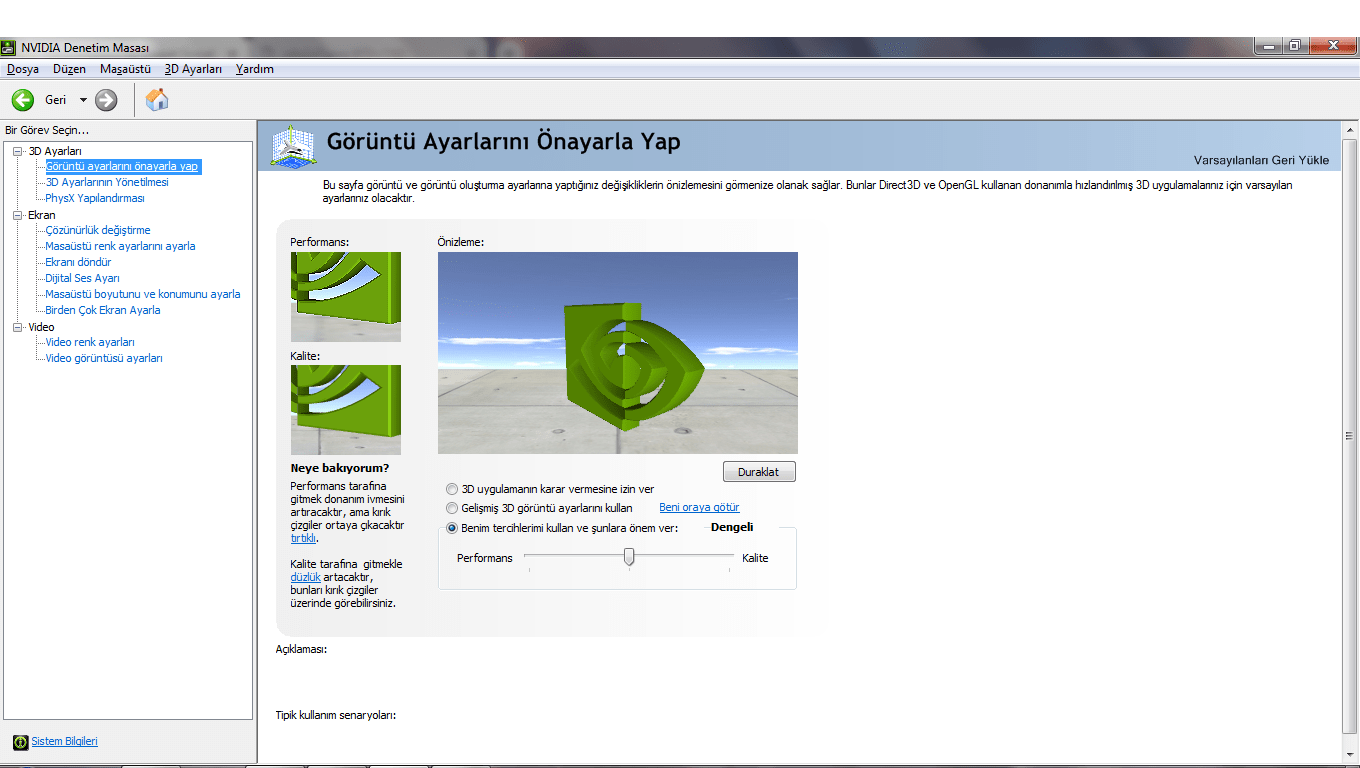The width and height of the screenshot is (1360, 768).
Task: Open the Düzen menu
Action: [x=69, y=69]
